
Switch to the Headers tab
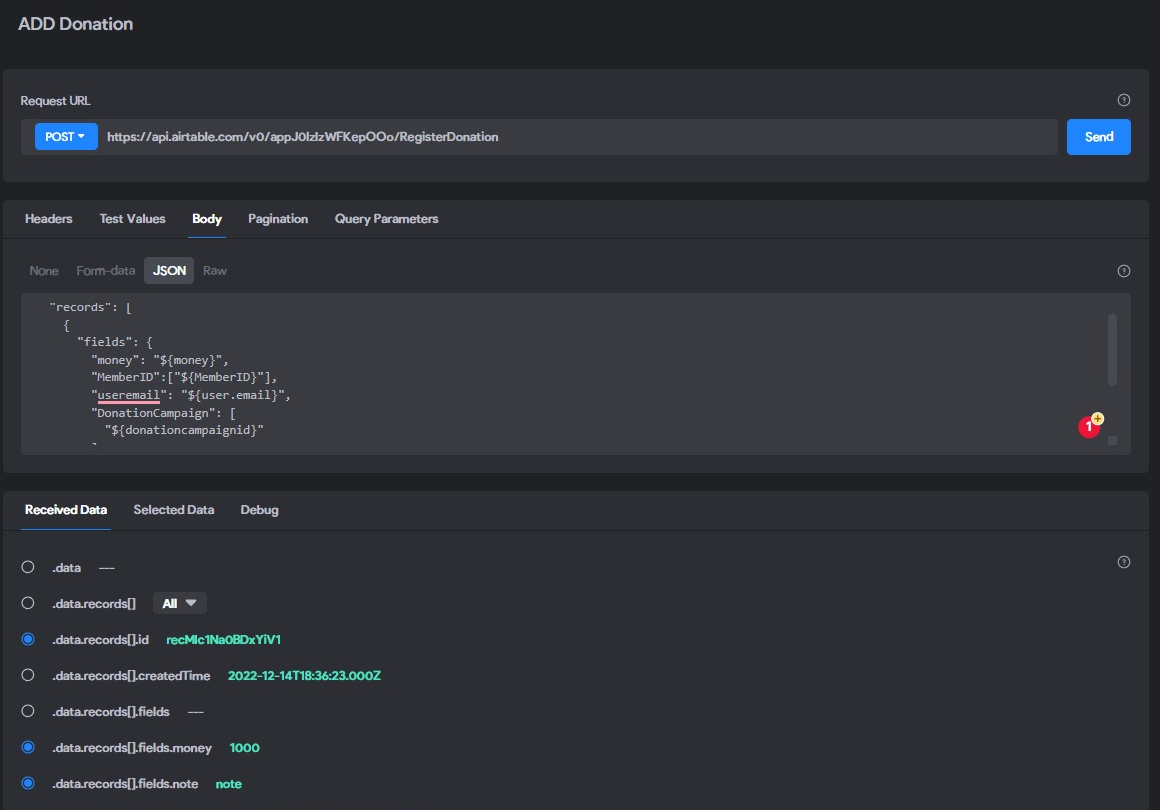click(x=49, y=219)
